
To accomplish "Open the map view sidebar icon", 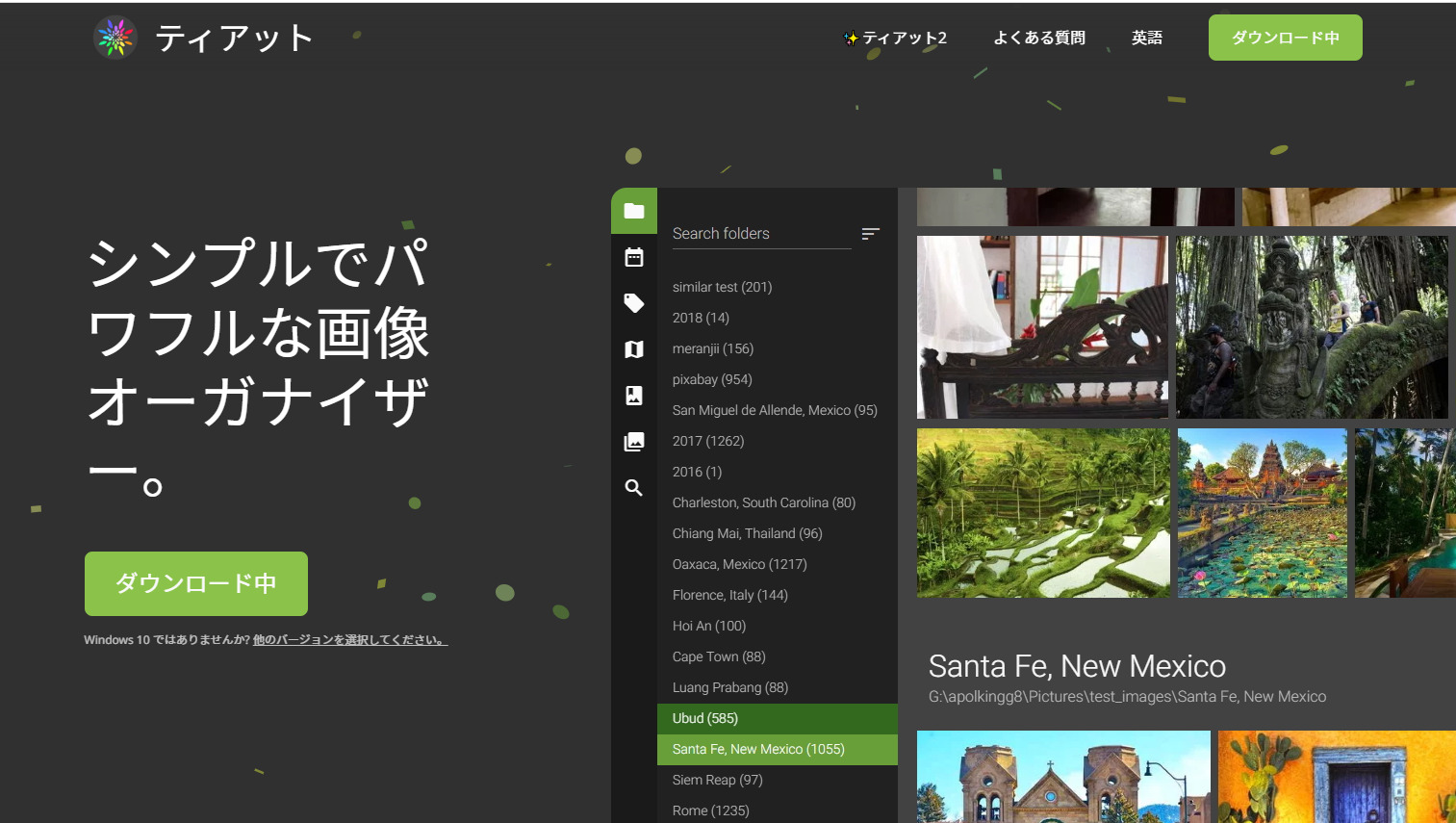I will [x=634, y=349].
